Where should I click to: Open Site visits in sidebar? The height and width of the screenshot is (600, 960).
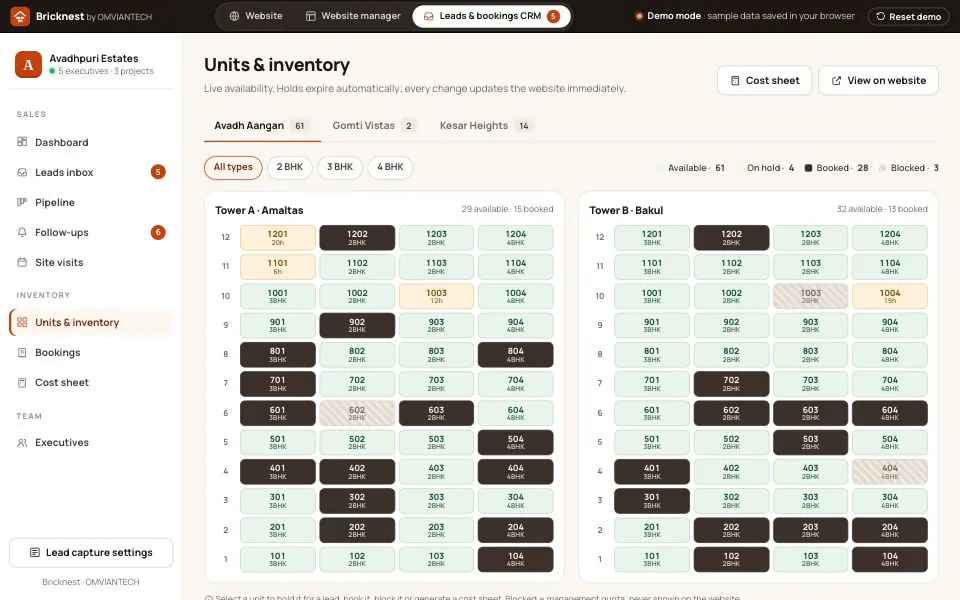(x=91, y=262)
